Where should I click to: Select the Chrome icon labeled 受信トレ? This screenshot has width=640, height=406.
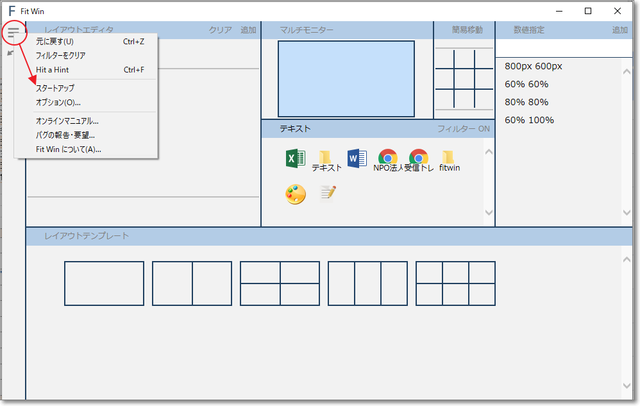[x=419, y=158]
